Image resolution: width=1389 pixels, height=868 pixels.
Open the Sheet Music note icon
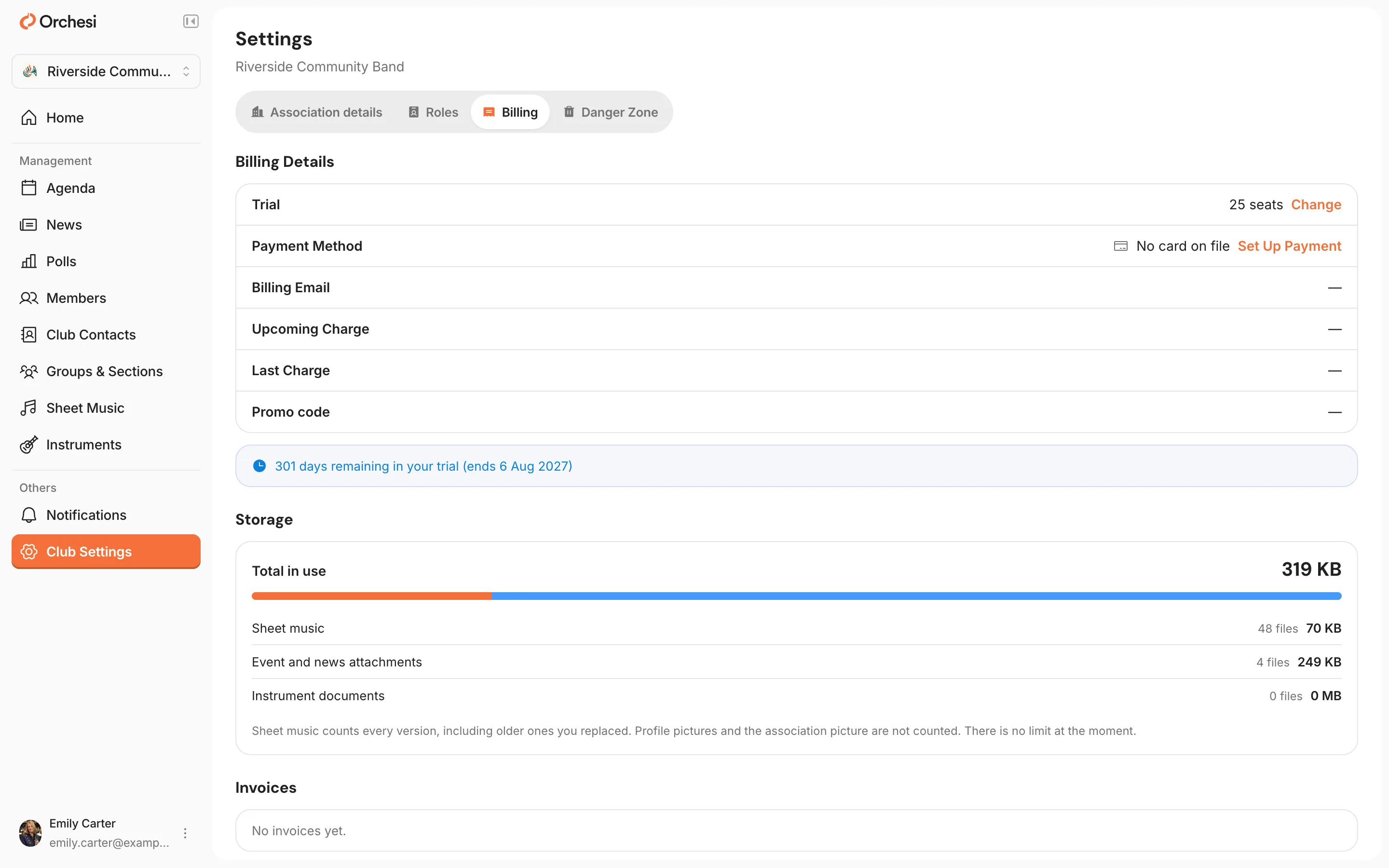click(29, 408)
